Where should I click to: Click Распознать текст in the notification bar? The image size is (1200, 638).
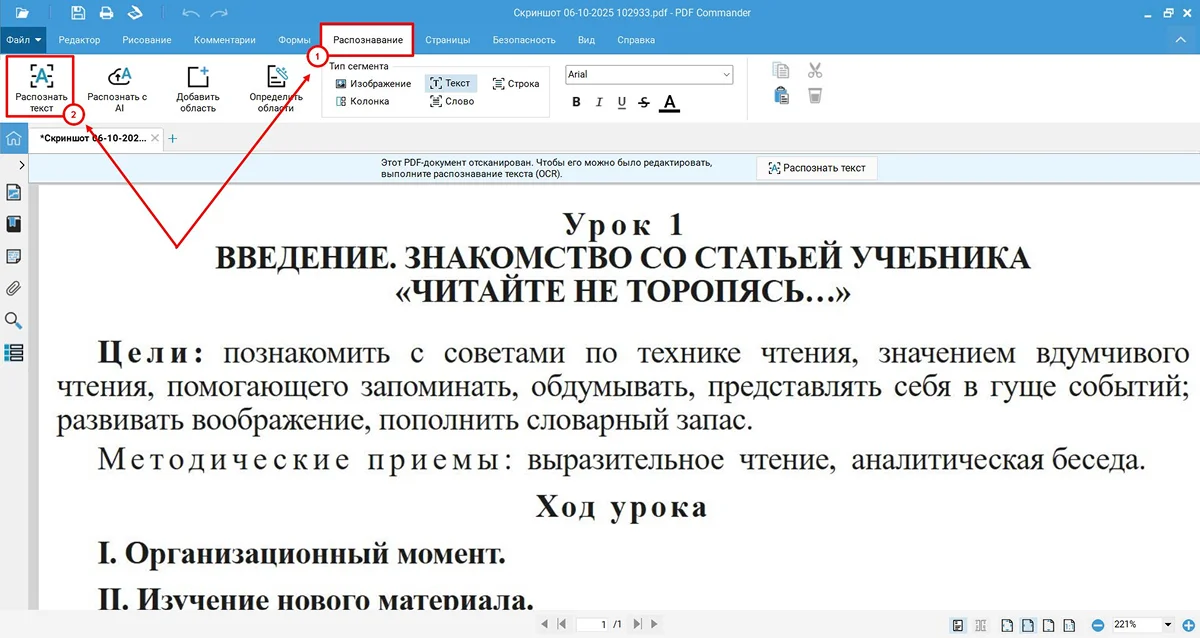point(817,168)
